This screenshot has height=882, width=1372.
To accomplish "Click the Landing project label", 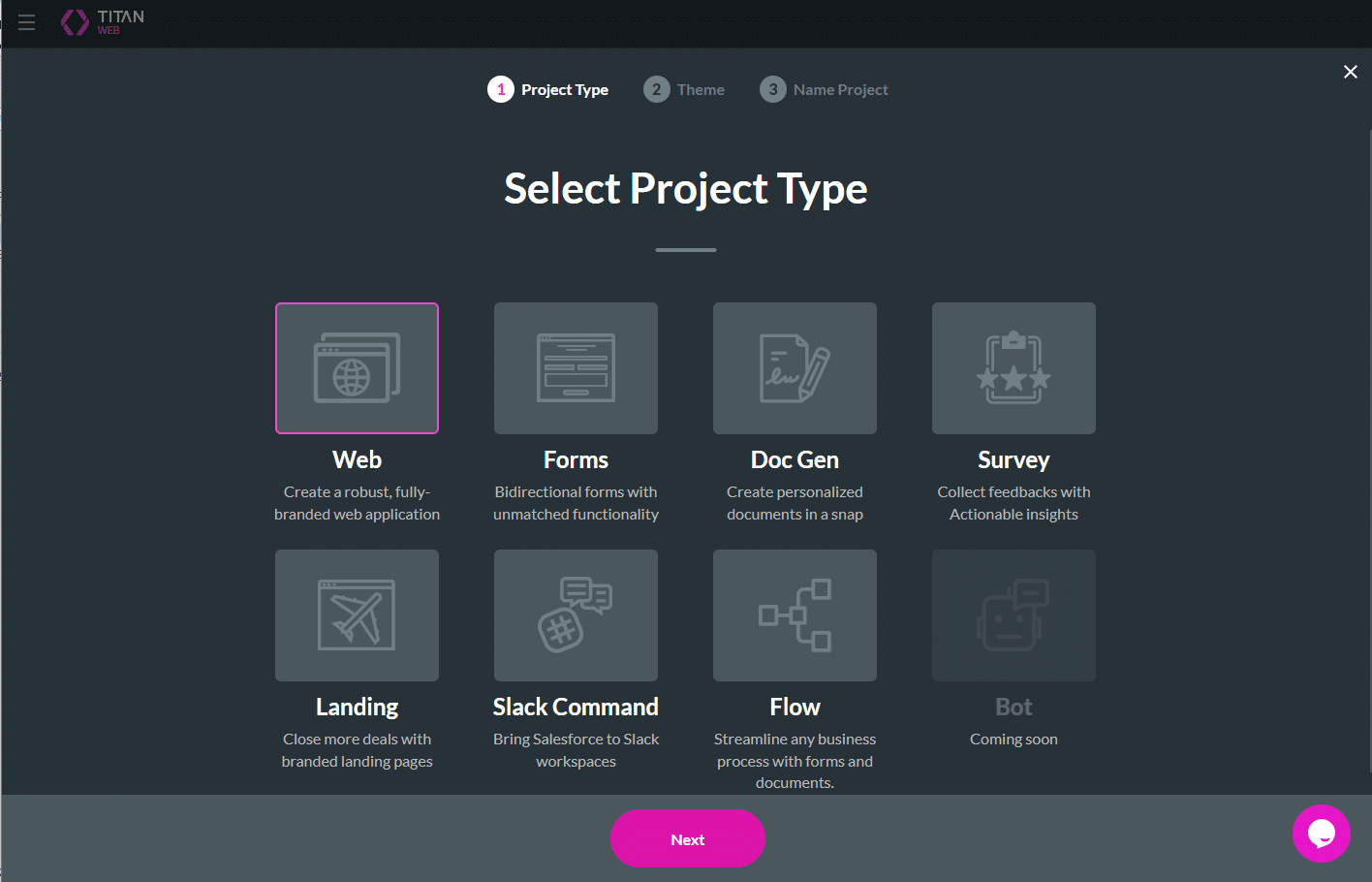I will (357, 706).
